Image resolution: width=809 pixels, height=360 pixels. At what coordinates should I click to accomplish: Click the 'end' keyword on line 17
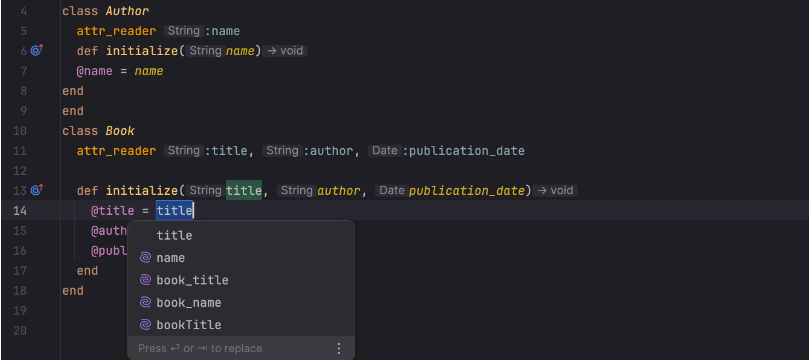87,271
